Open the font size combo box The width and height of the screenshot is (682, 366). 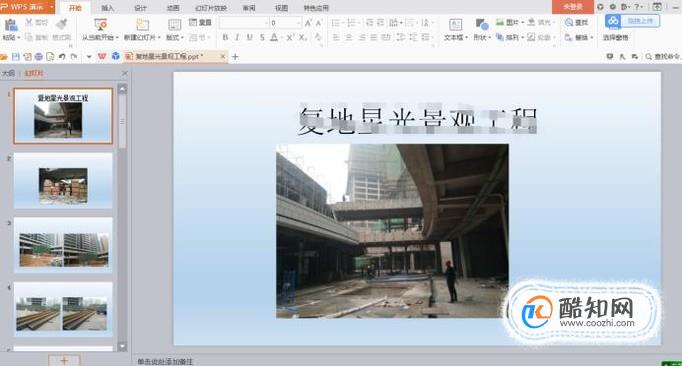pos(285,23)
